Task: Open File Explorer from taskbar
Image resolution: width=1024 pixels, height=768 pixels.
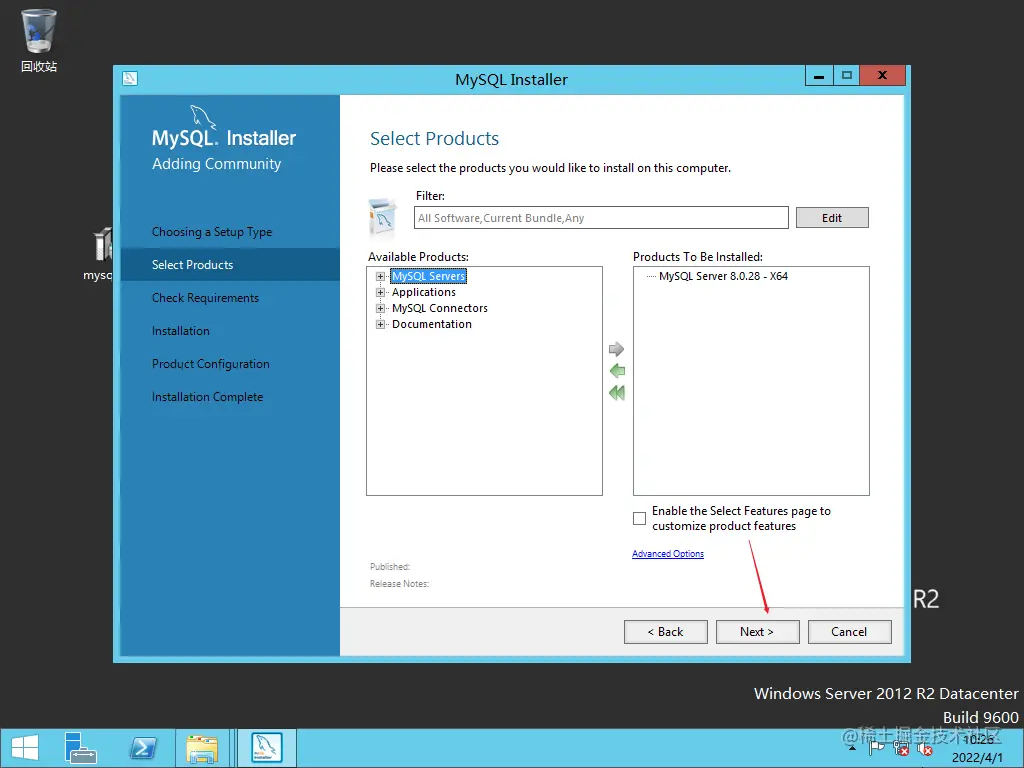Action: tap(202, 748)
